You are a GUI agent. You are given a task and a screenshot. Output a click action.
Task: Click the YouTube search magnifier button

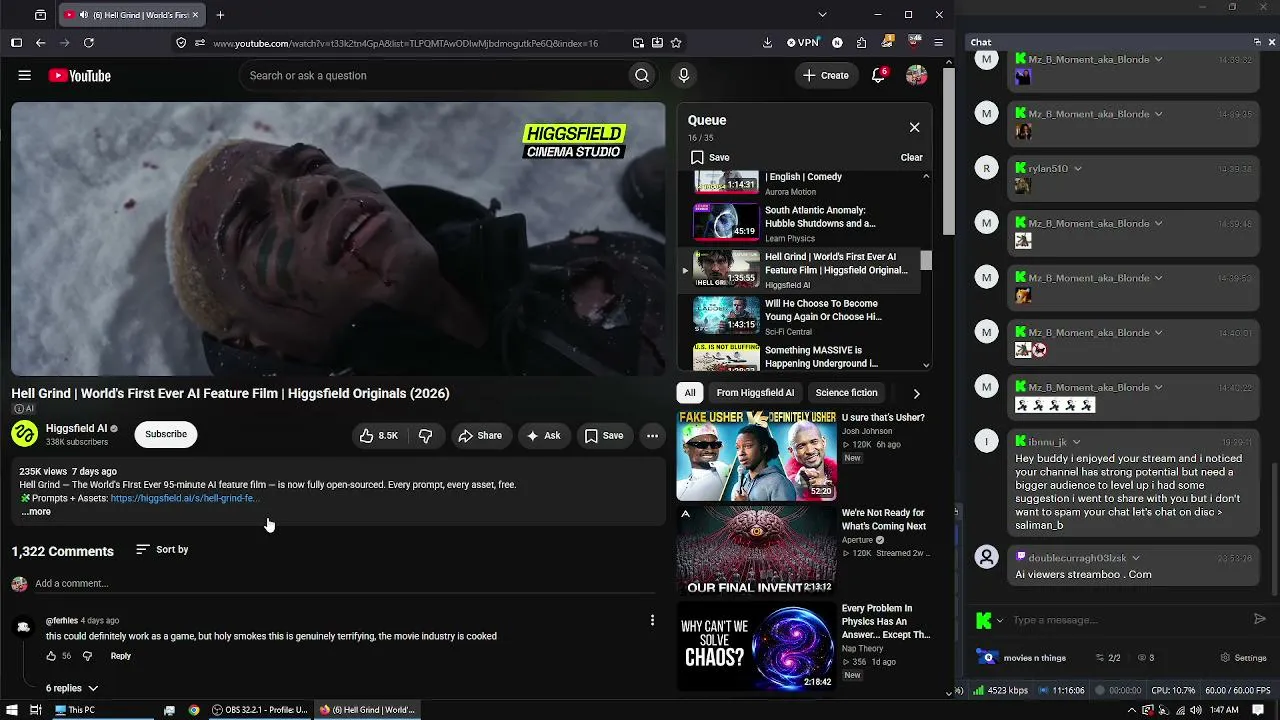tap(642, 76)
